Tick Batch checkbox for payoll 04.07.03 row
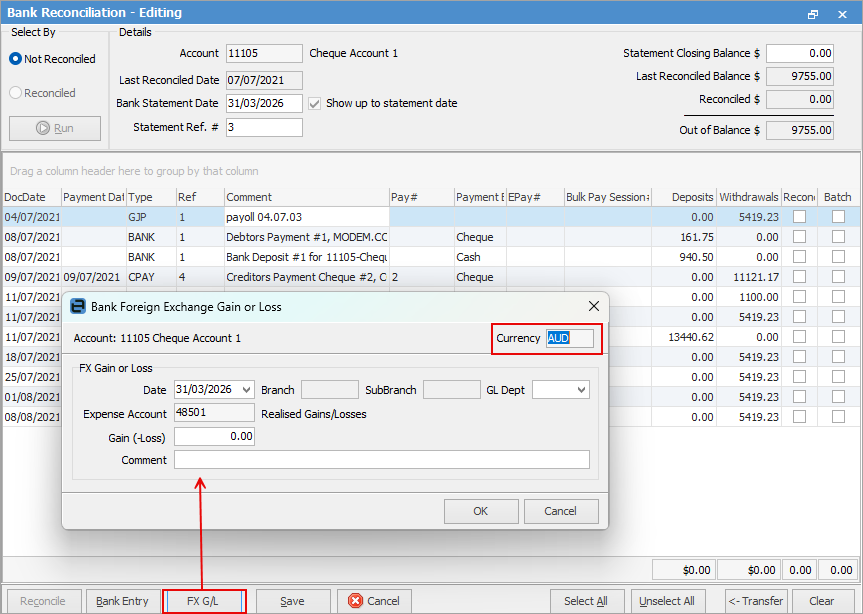 (x=838, y=217)
